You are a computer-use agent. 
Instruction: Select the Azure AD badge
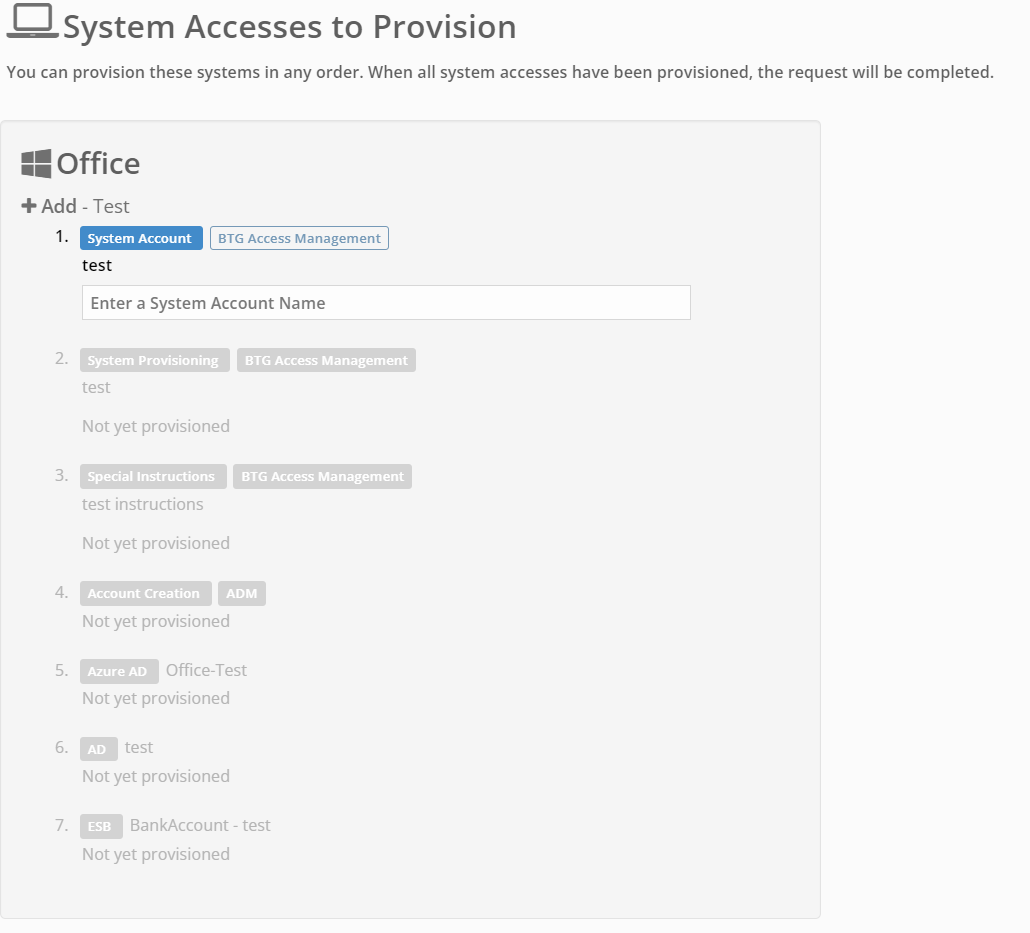coord(119,672)
